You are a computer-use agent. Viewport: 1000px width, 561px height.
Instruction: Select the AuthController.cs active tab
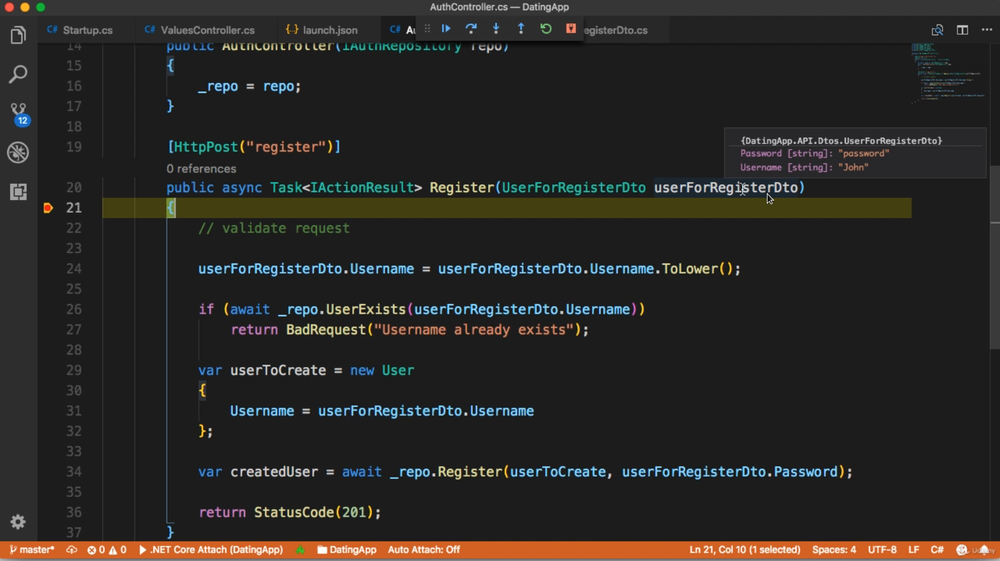pyautogui.click(x=402, y=30)
